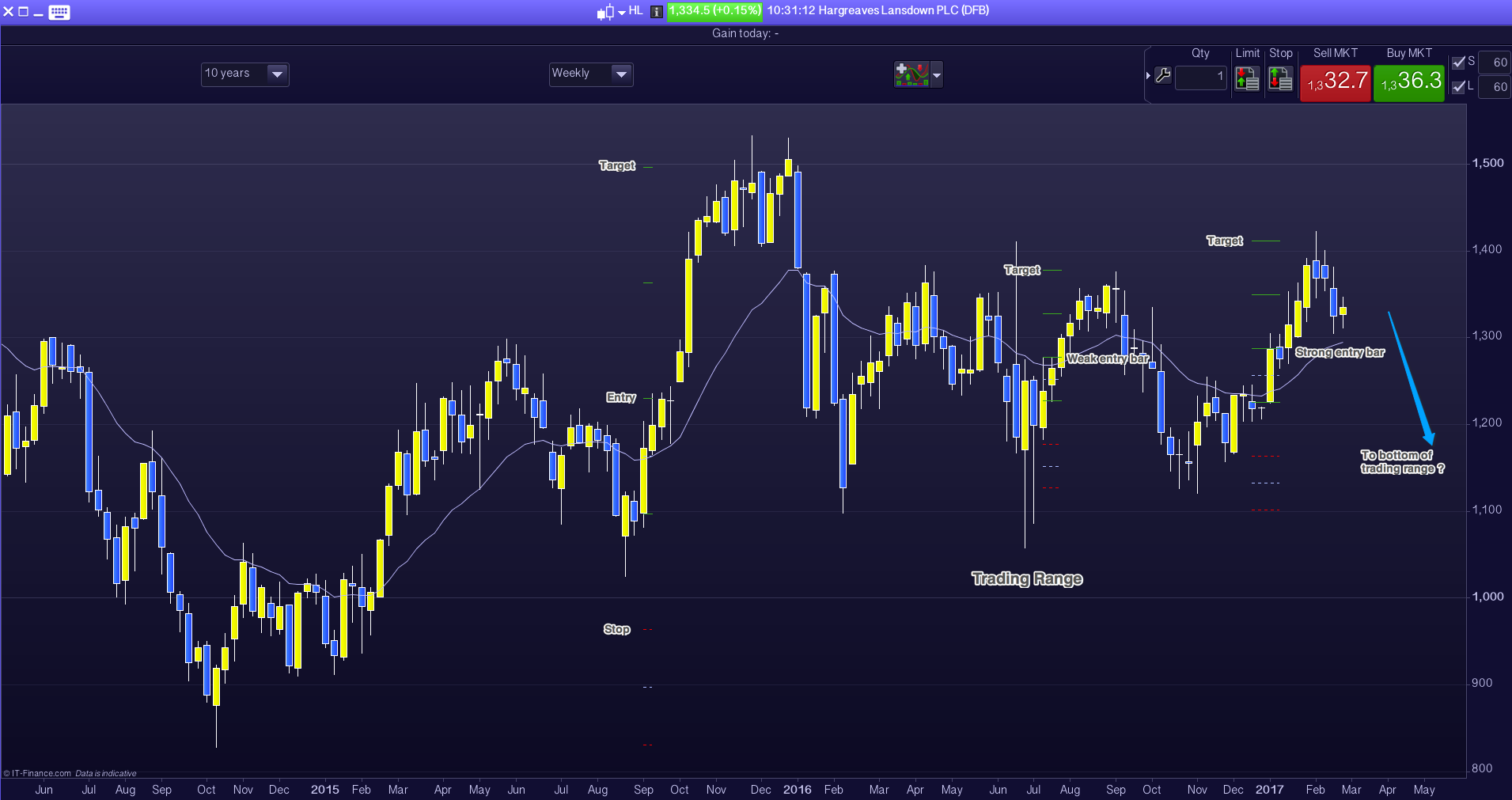Image resolution: width=1512 pixels, height=800 pixels.
Task: Open the add indicators icon
Action: (x=911, y=74)
